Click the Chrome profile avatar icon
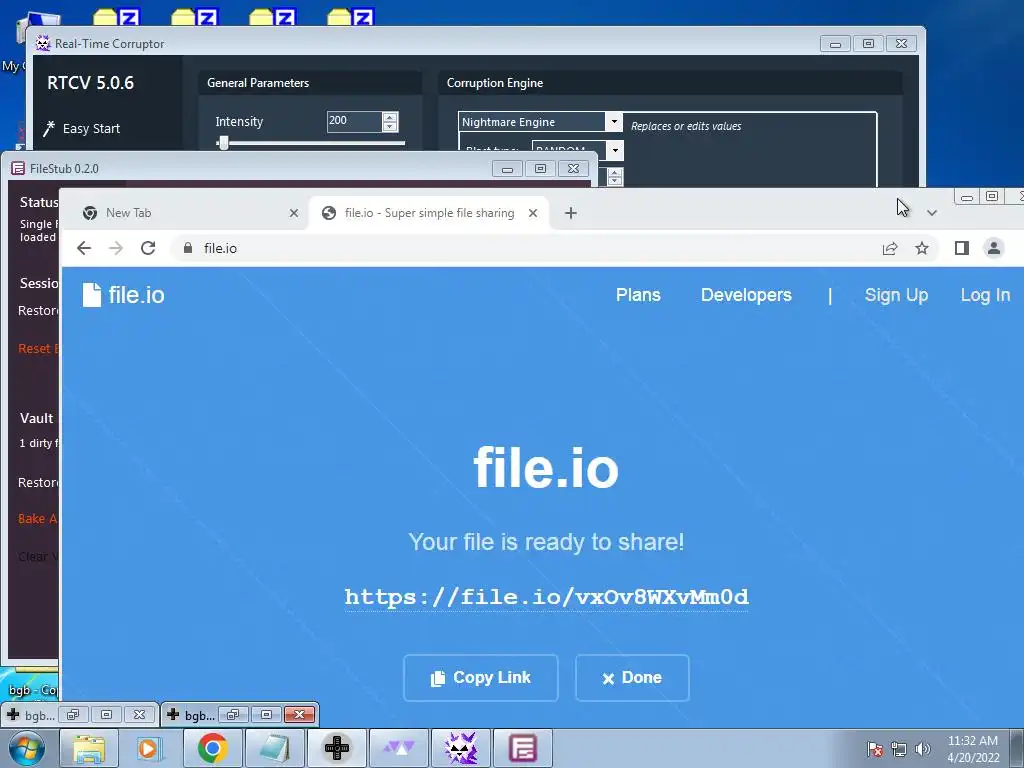The width and height of the screenshot is (1024, 768). pos(993,248)
